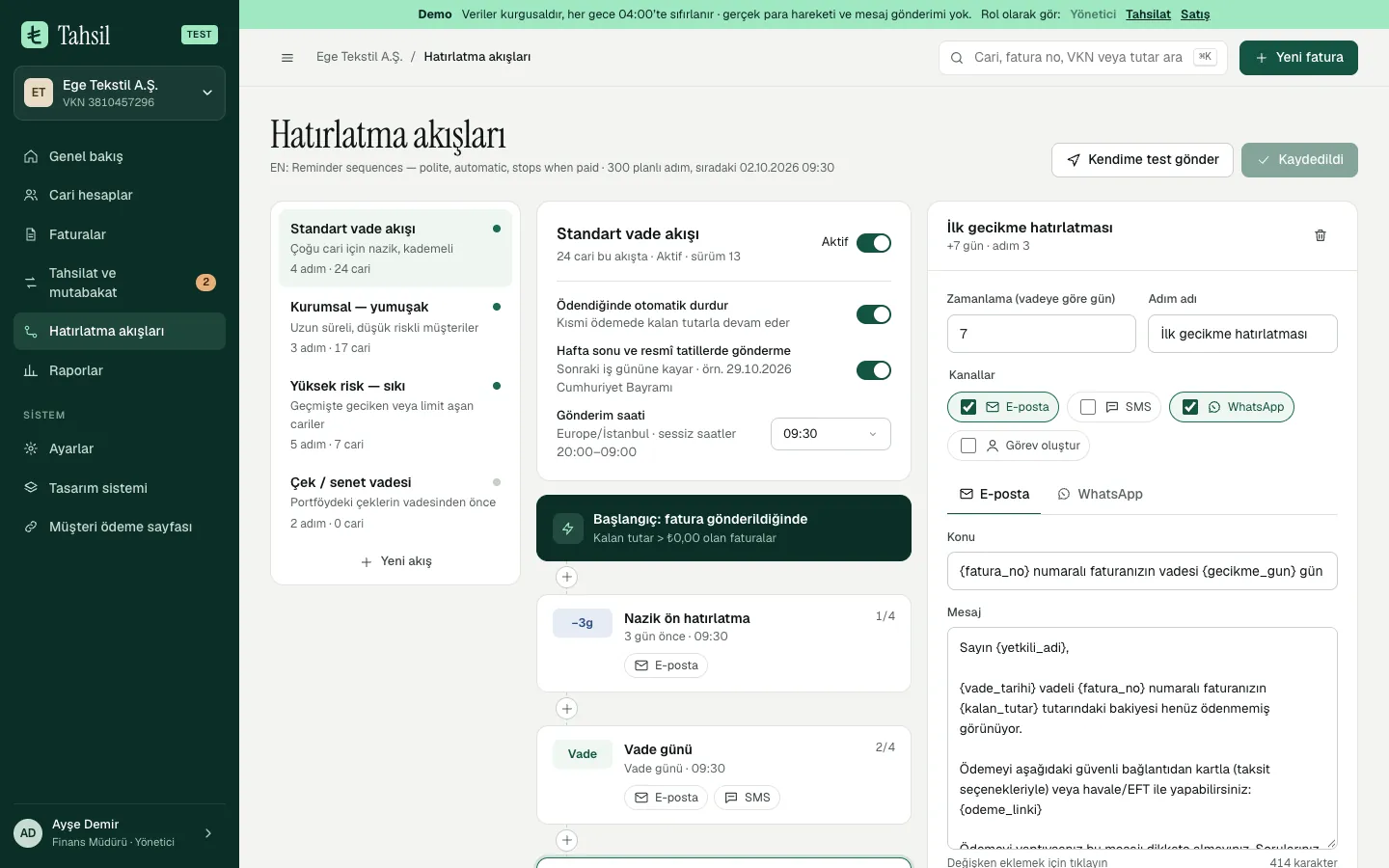Toggle the Aktif switch for Standart vade akışı

[874, 243]
